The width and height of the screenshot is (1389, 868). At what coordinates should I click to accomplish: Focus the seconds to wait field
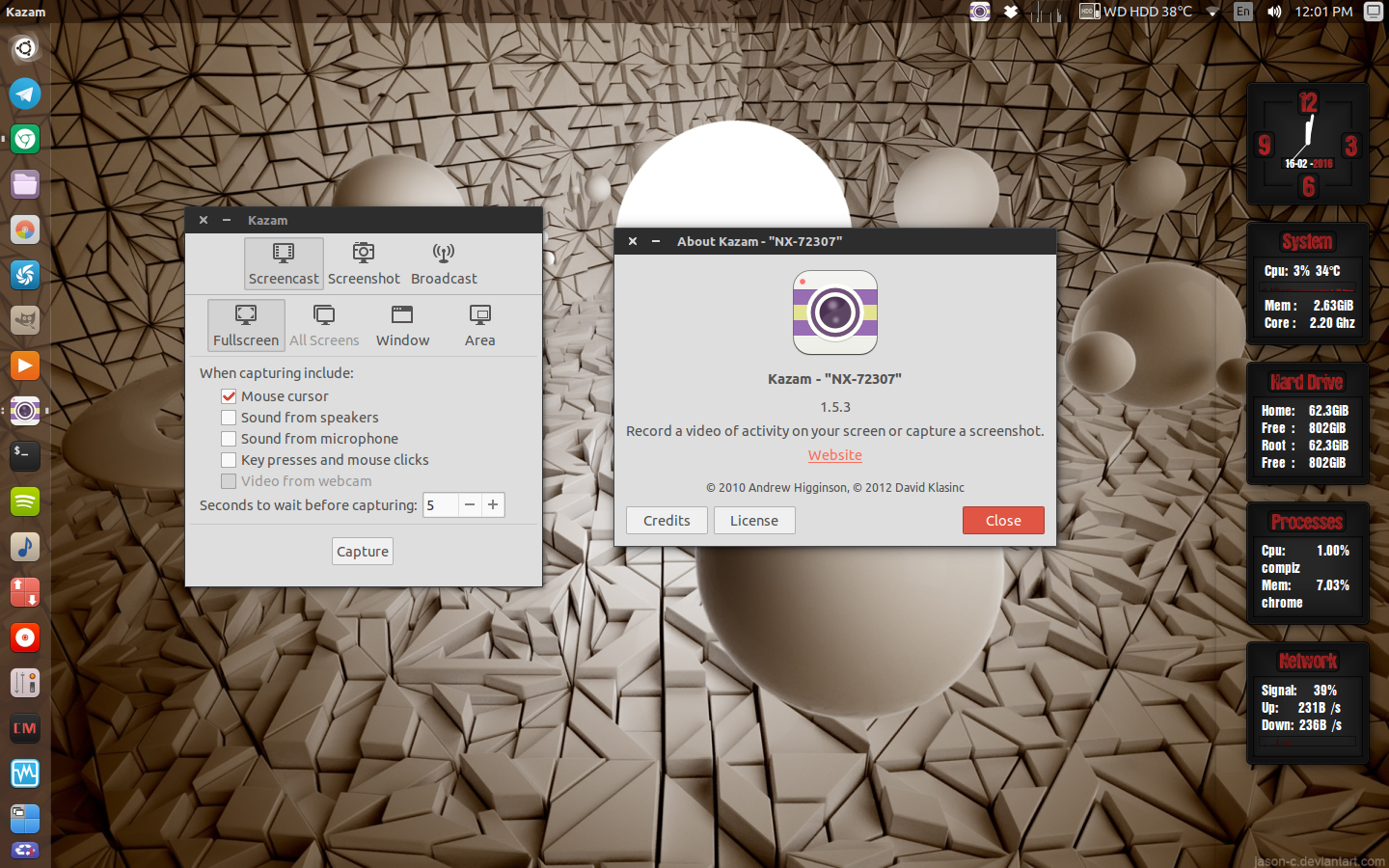coord(440,505)
